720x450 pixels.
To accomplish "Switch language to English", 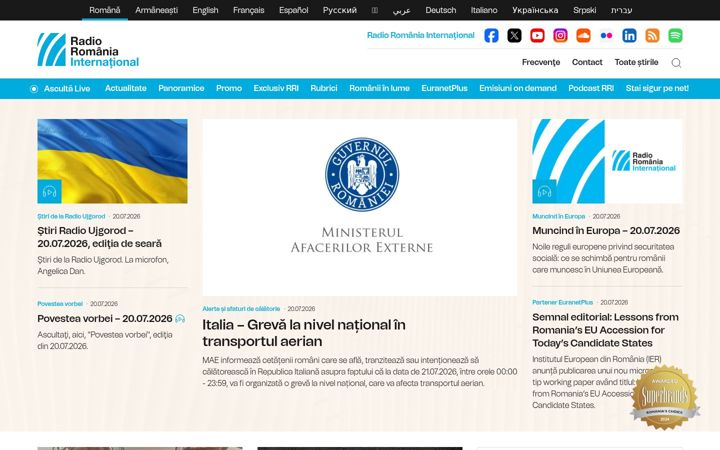I will tap(205, 10).
